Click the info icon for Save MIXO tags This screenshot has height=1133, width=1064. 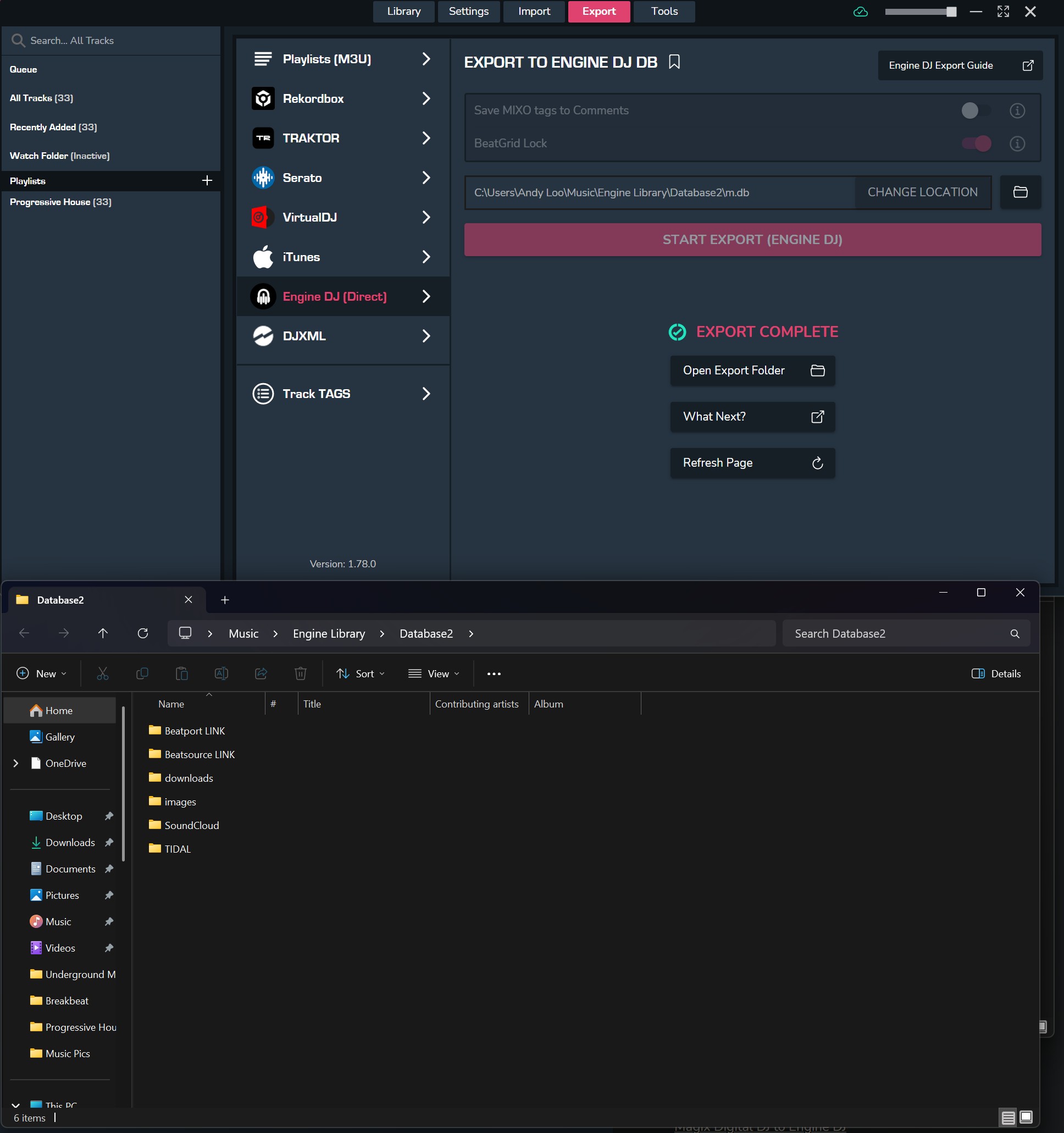[1017, 110]
